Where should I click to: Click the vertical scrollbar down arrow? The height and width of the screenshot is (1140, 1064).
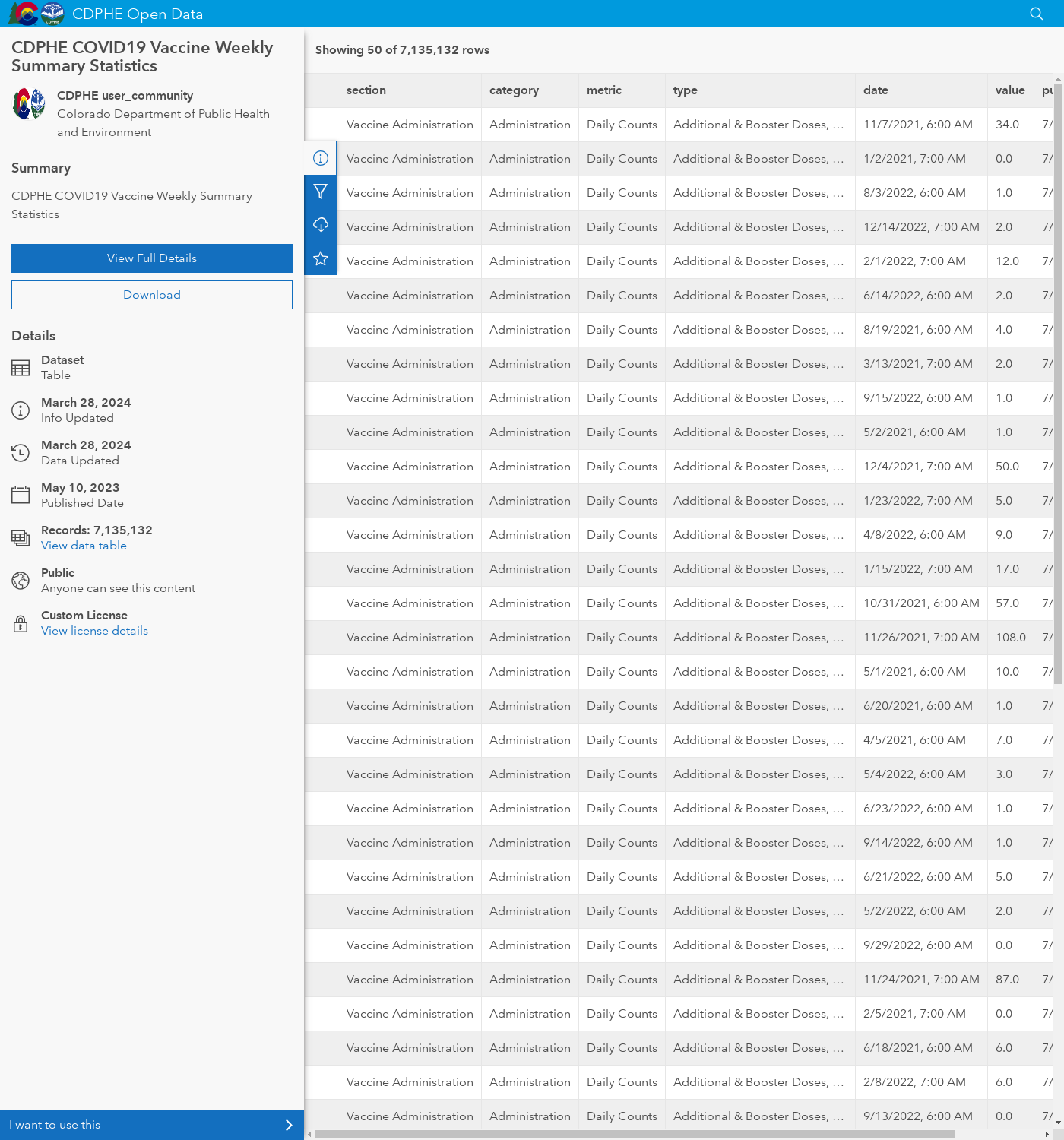point(1058,1123)
